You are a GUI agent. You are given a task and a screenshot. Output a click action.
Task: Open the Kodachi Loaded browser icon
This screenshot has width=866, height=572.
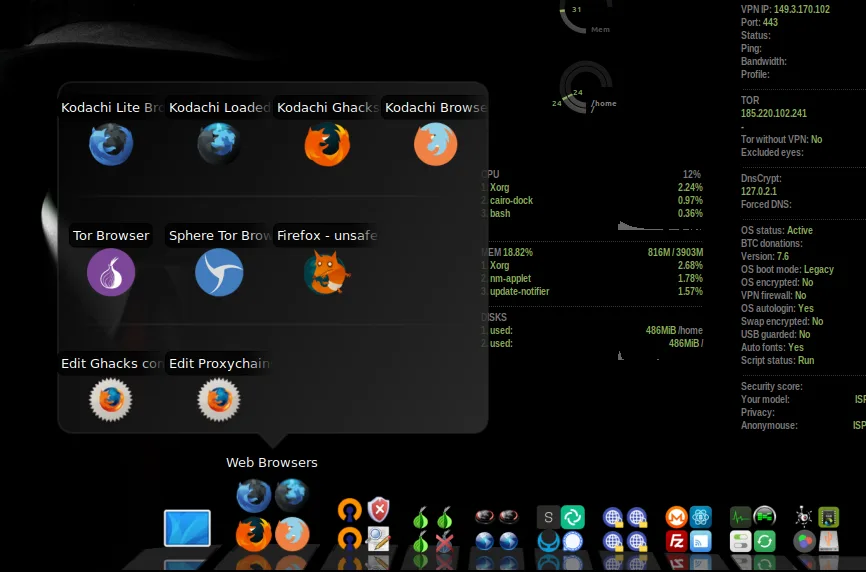coord(219,144)
